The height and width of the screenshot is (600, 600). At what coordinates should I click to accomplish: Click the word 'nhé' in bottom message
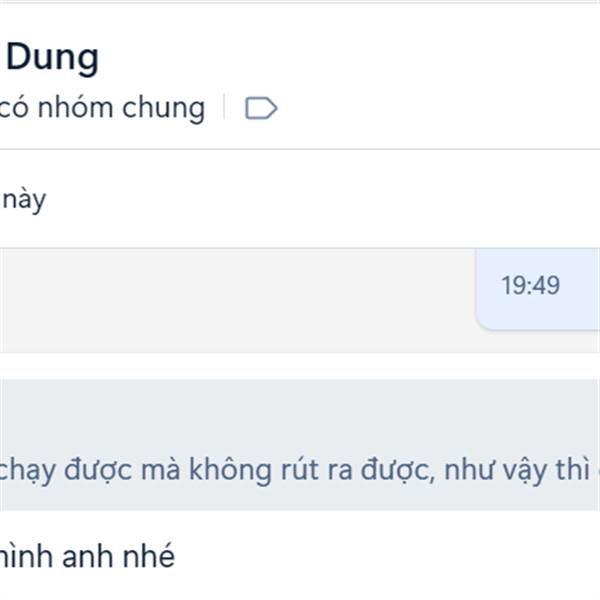[148, 556]
